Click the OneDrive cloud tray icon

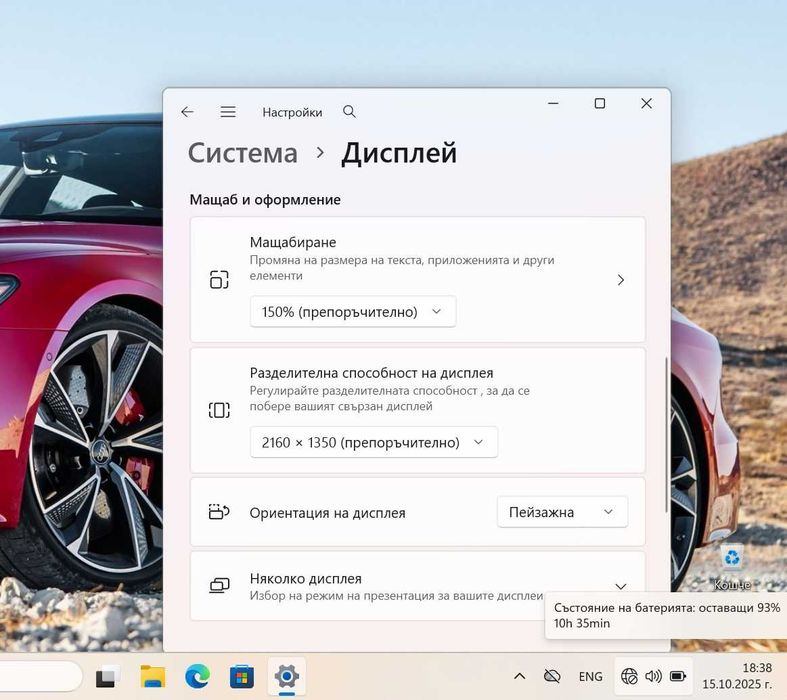(x=552, y=676)
